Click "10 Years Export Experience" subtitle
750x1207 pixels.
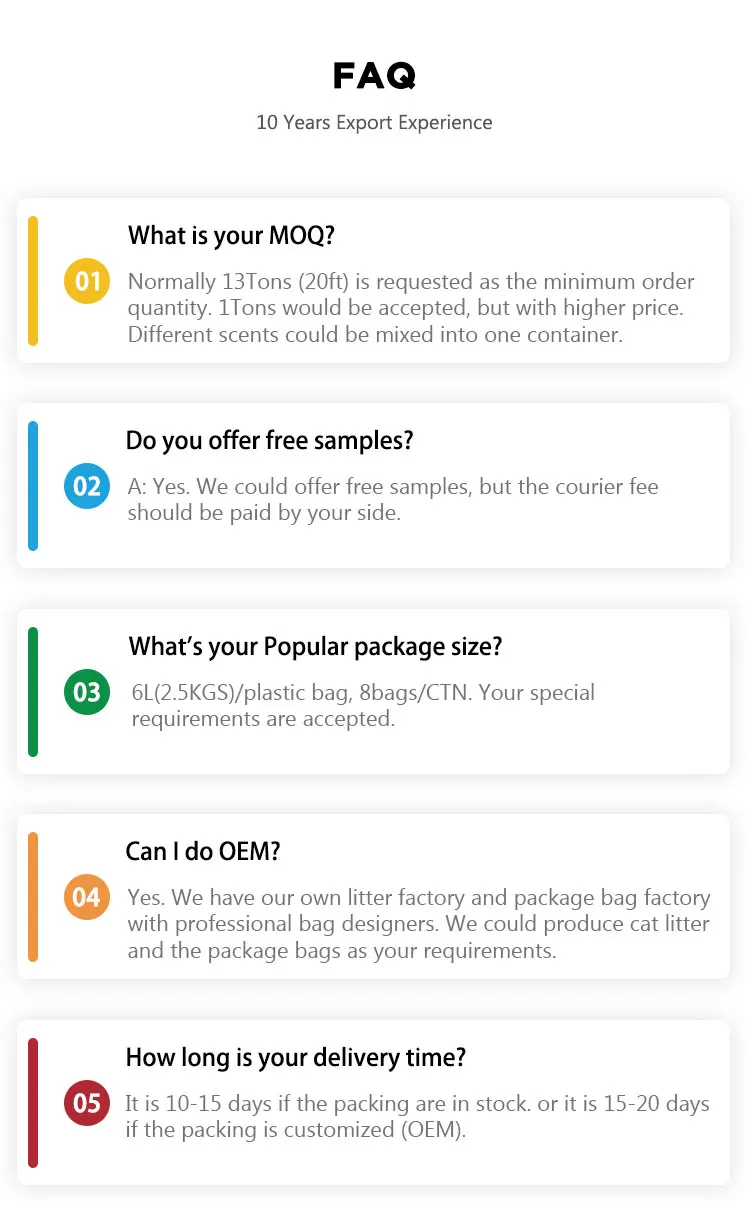click(x=374, y=123)
